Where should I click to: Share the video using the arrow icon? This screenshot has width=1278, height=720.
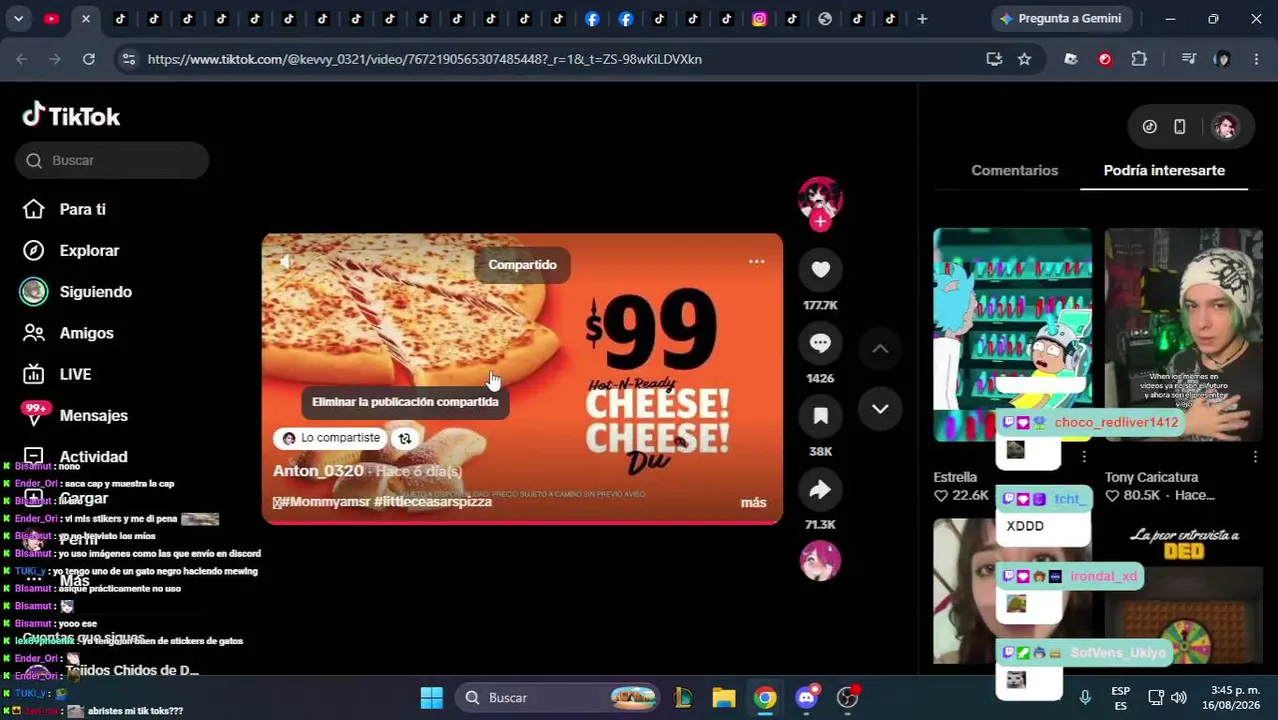[820, 489]
